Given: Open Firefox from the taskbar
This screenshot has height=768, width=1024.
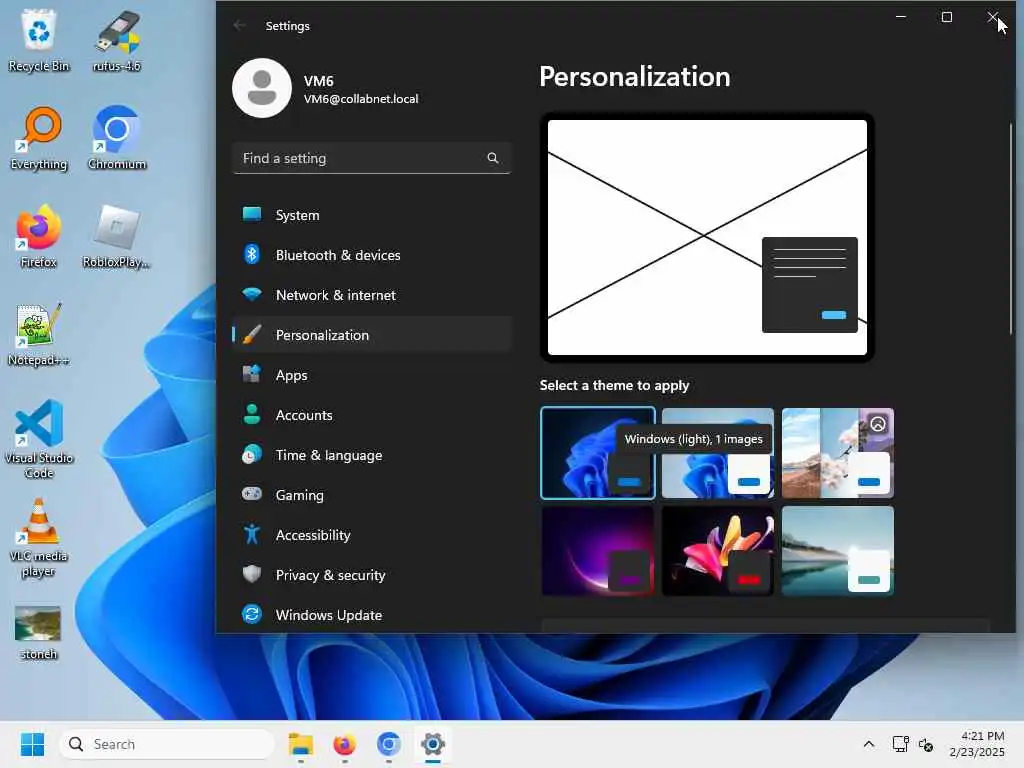Looking at the screenshot, I should tap(345, 744).
